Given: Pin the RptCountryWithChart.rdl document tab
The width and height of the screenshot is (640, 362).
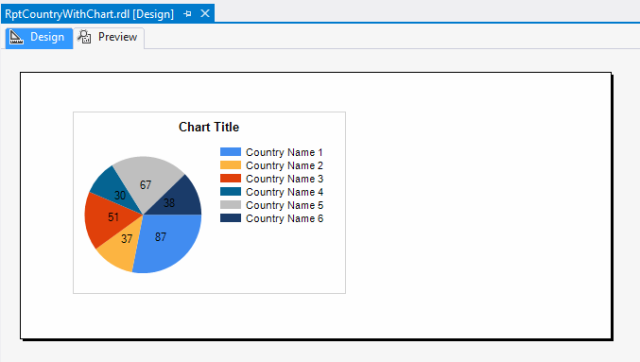Looking at the screenshot, I should 188,14.
